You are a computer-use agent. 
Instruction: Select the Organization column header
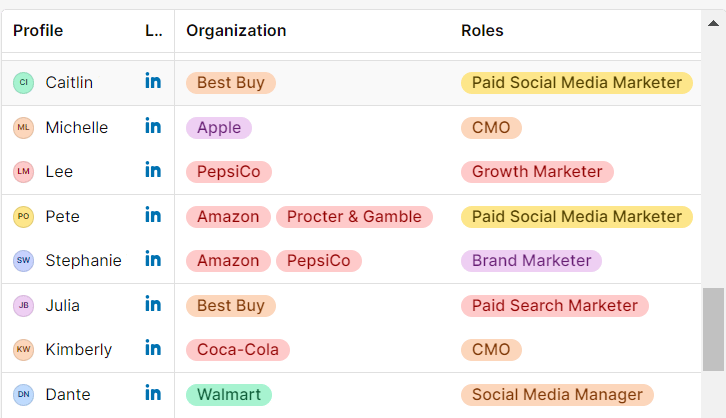pyautogui.click(x=236, y=31)
